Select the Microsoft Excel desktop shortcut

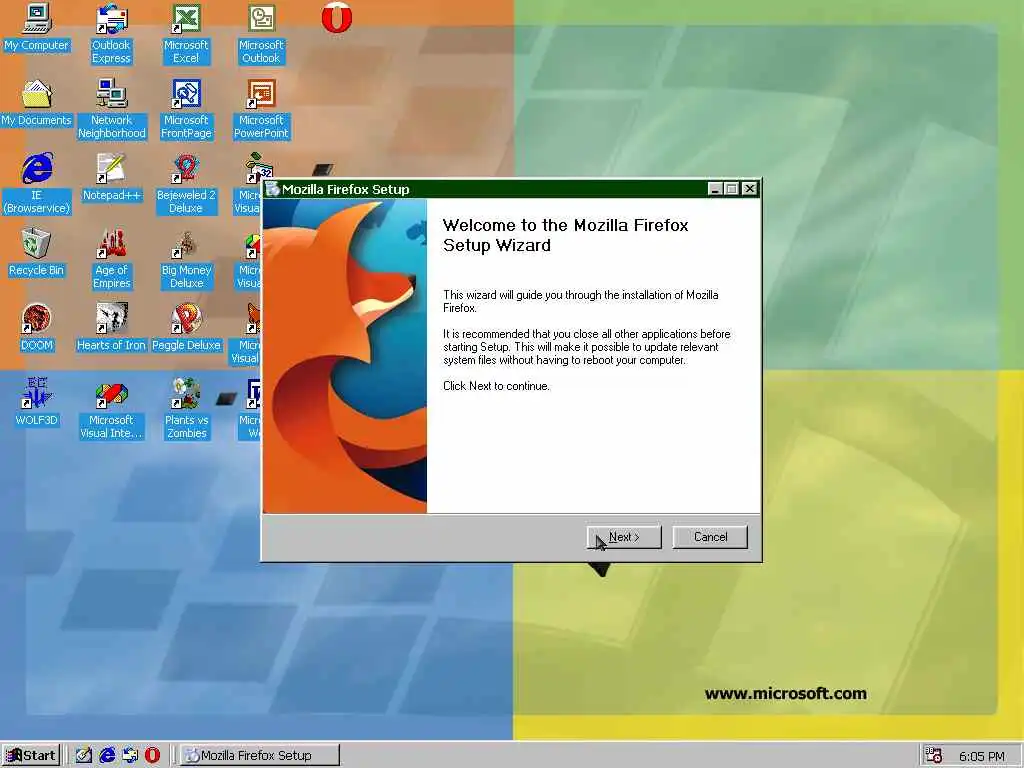[186, 34]
